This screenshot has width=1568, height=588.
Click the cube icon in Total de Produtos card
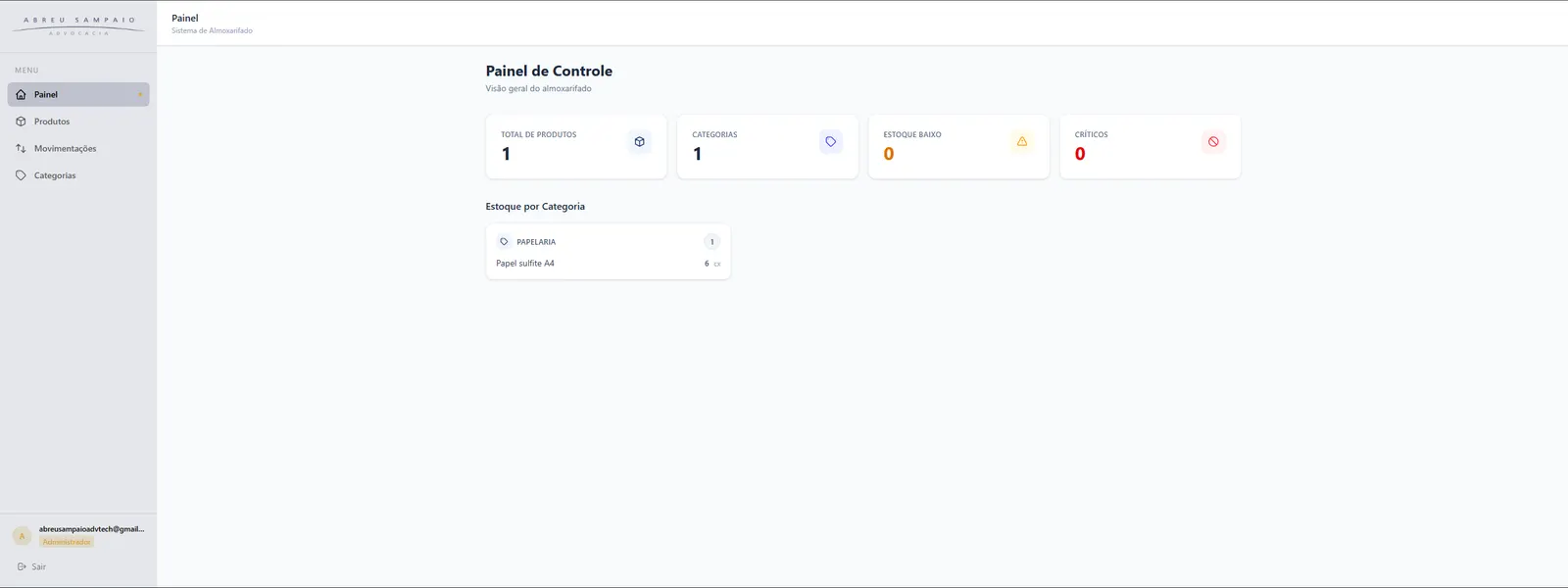[x=640, y=142]
